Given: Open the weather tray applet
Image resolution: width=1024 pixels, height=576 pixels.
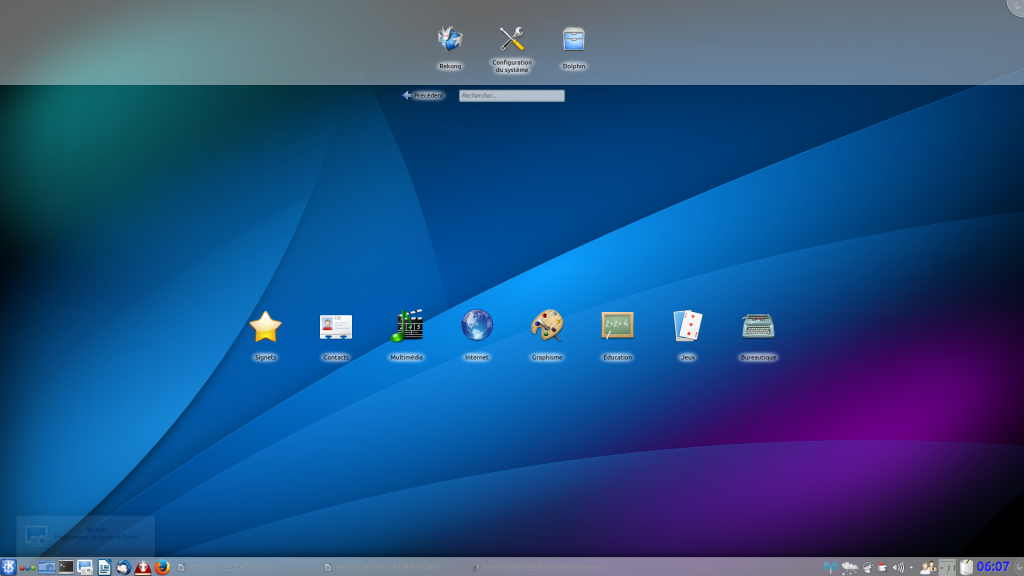Looking at the screenshot, I should (850, 567).
